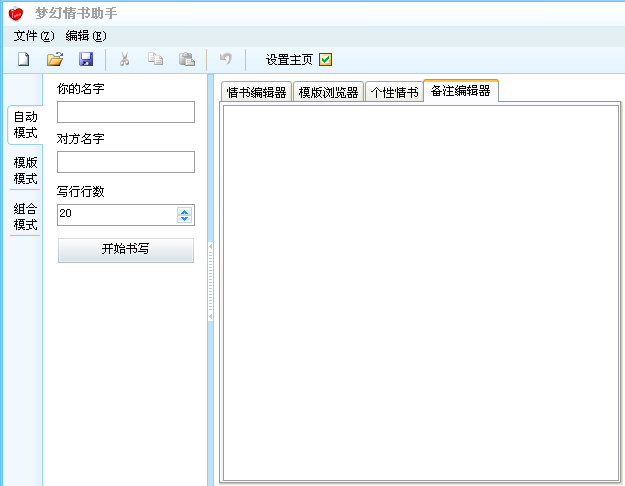625x486 pixels.
Task: Switch to the 情书编辑器 tab
Action: (x=256, y=92)
